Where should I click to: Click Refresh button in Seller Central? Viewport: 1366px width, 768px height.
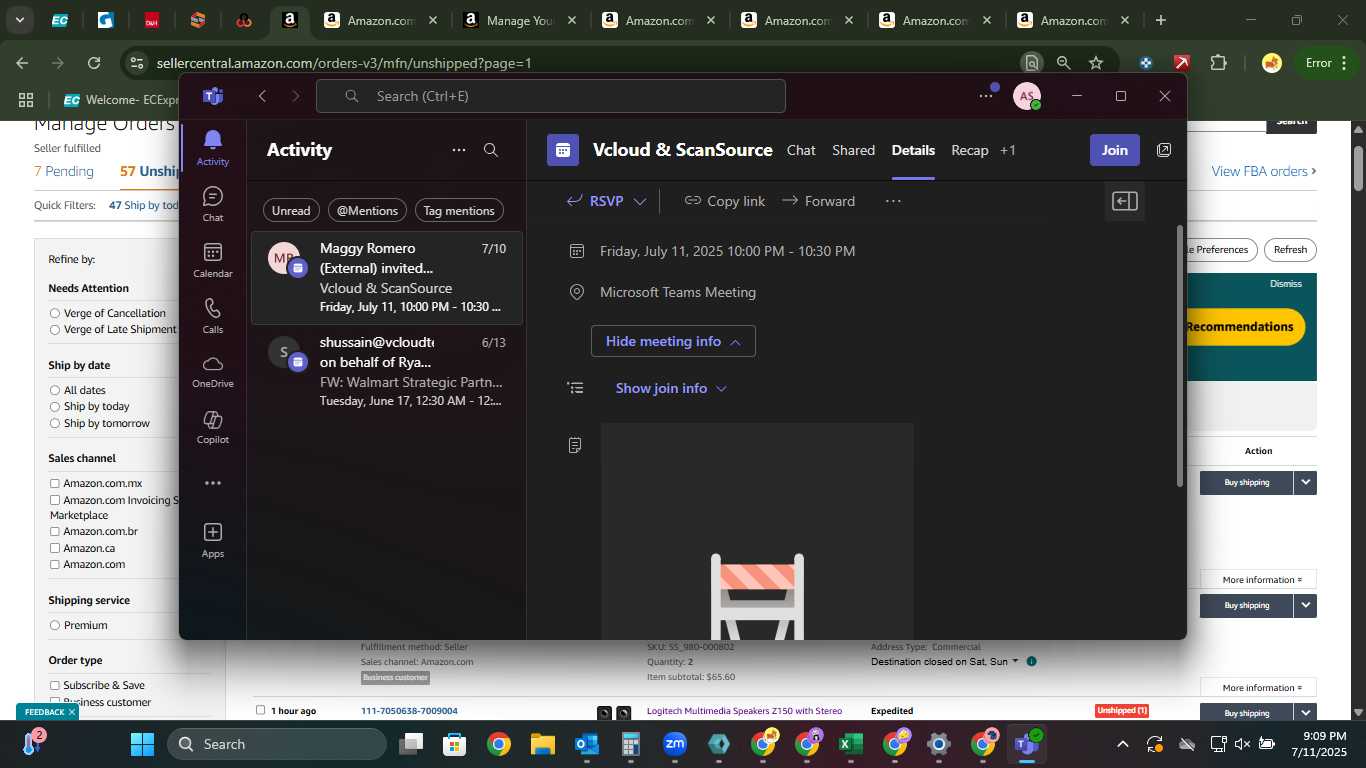(1290, 250)
